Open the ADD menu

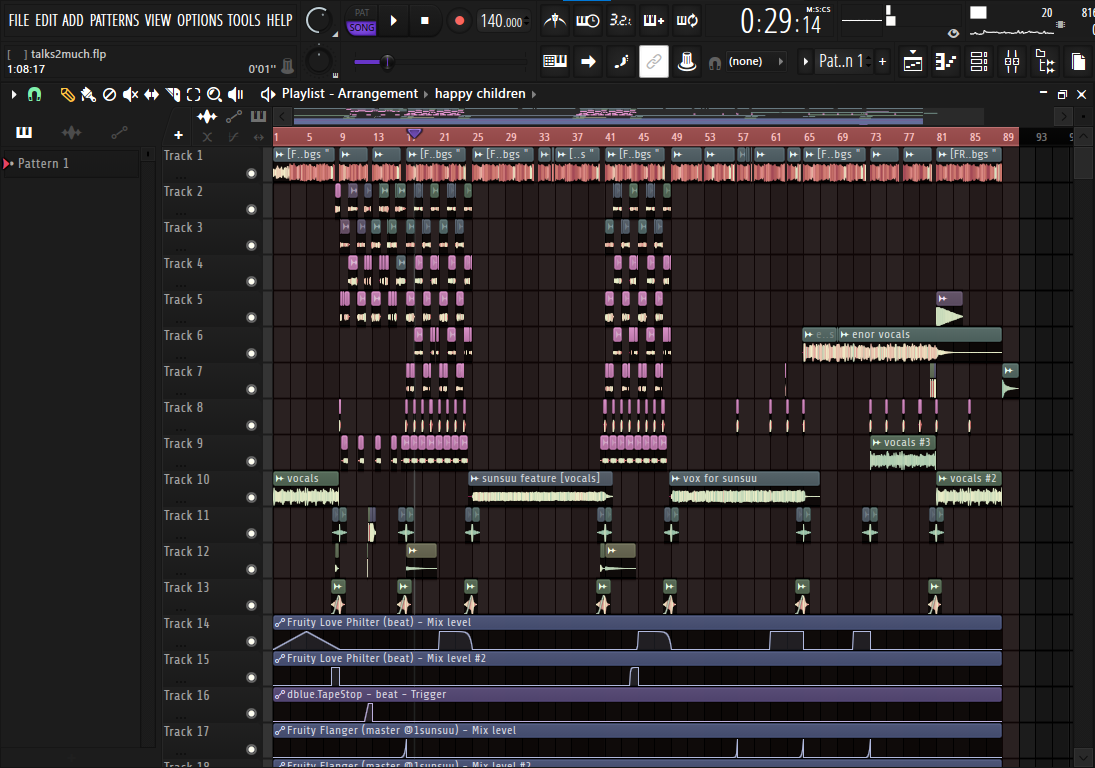point(73,20)
